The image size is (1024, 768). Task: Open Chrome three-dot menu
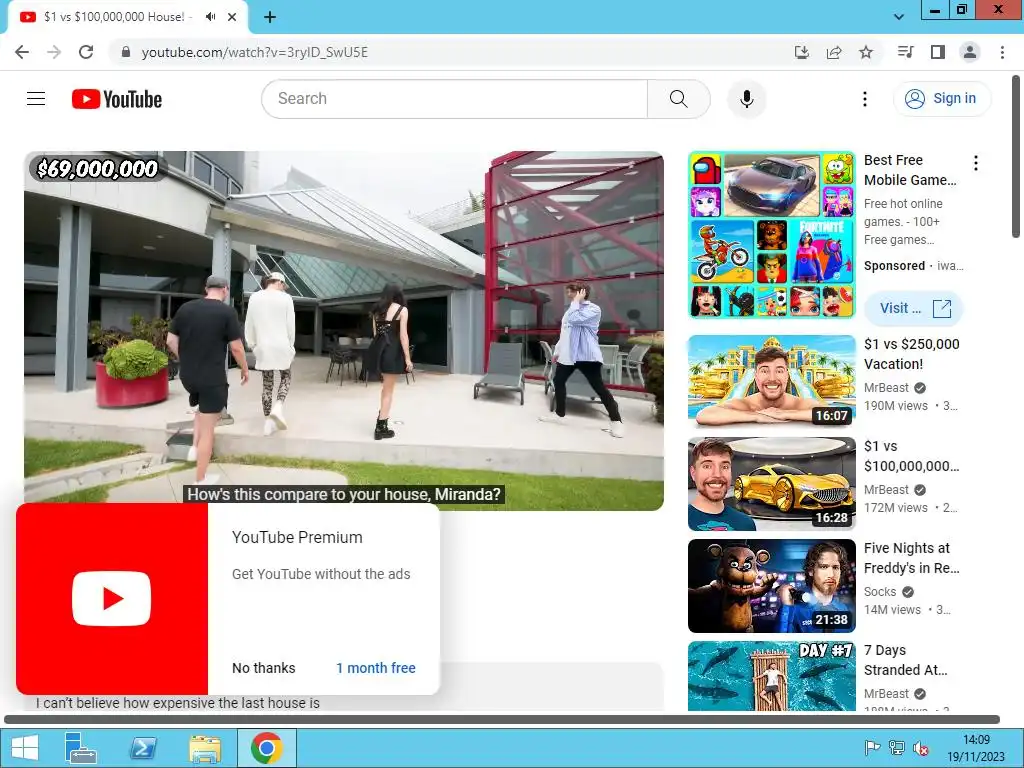[1002, 52]
